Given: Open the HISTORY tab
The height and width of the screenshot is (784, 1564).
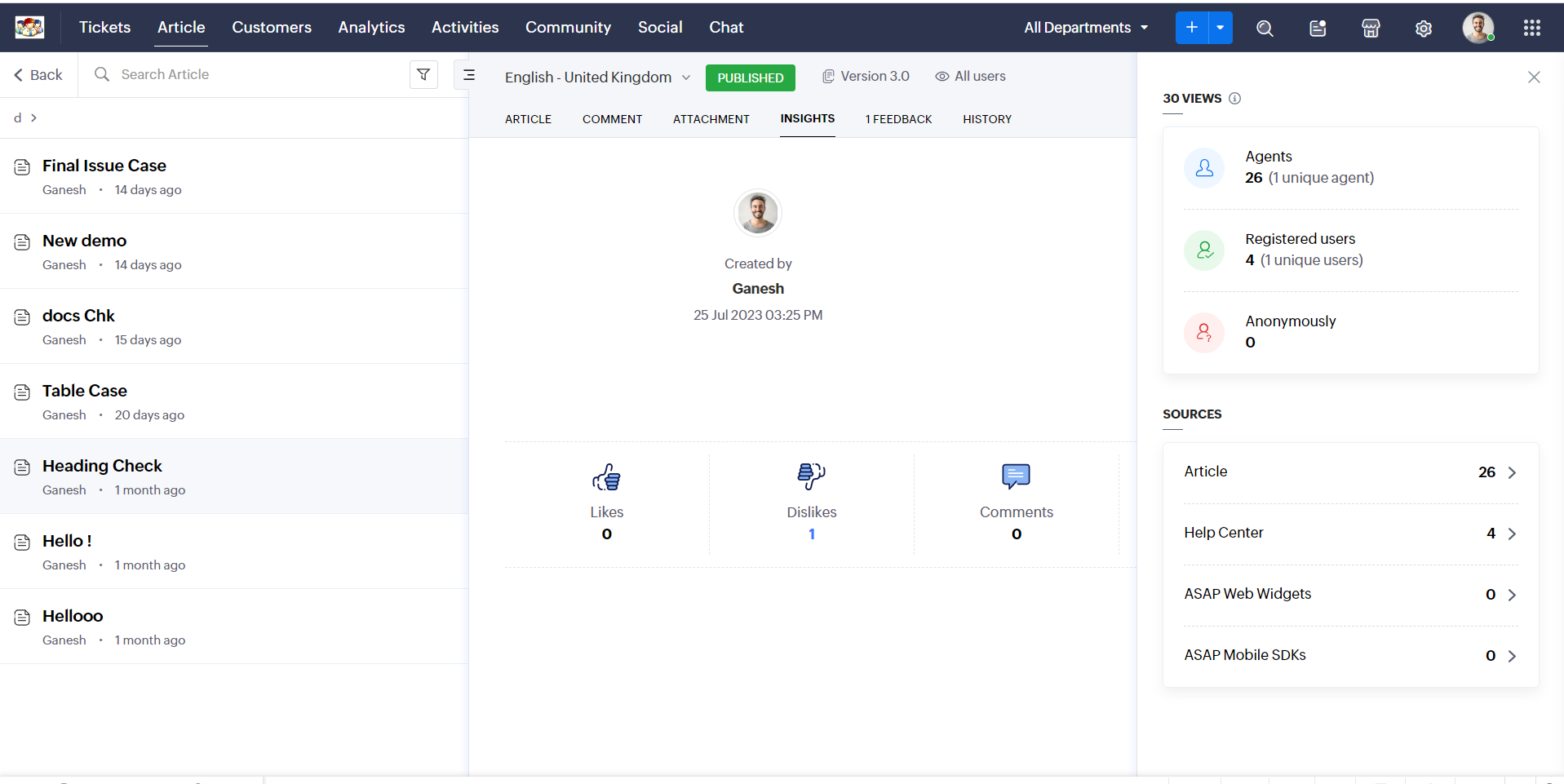Looking at the screenshot, I should (x=987, y=119).
